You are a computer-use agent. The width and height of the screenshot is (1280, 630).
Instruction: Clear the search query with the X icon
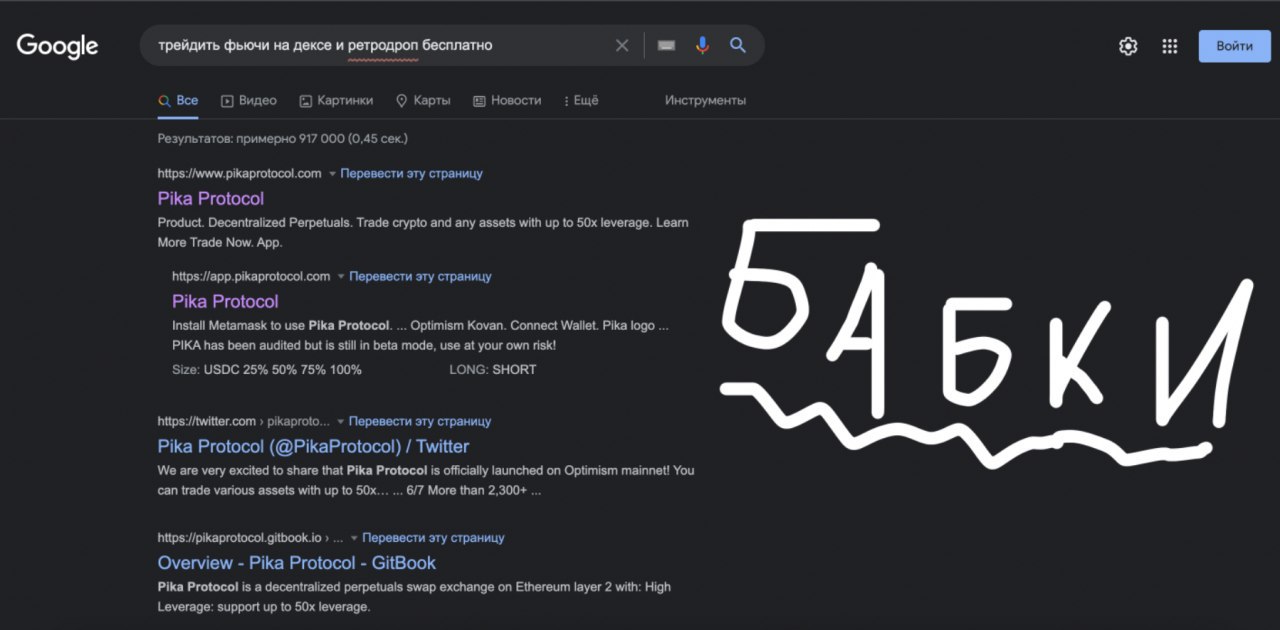click(x=622, y=45)
